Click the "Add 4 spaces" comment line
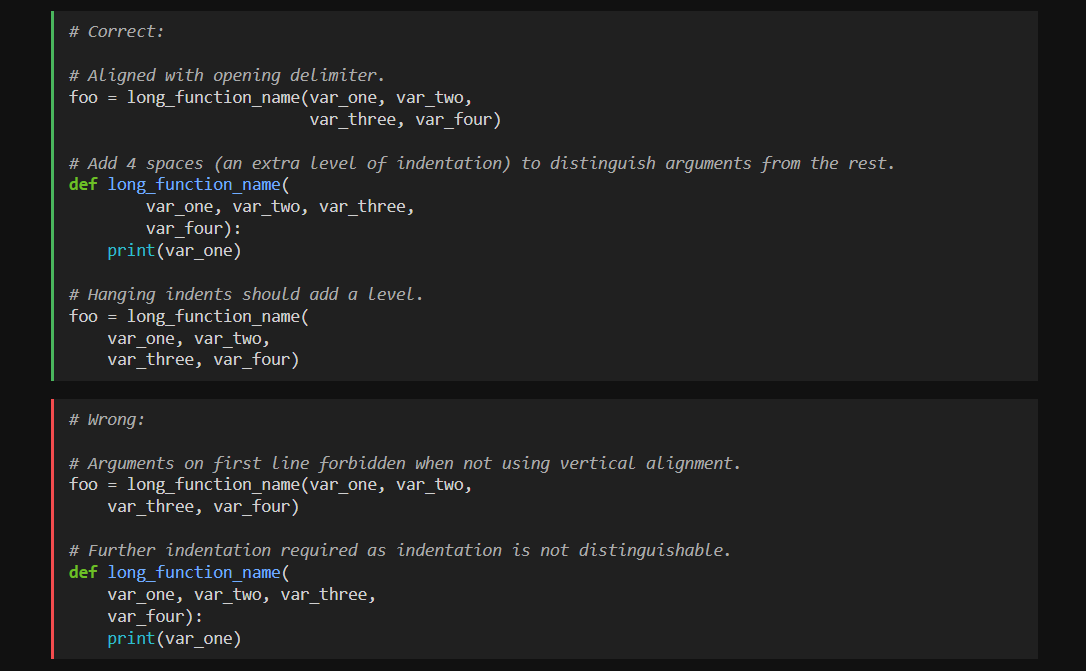 (481, 163)
